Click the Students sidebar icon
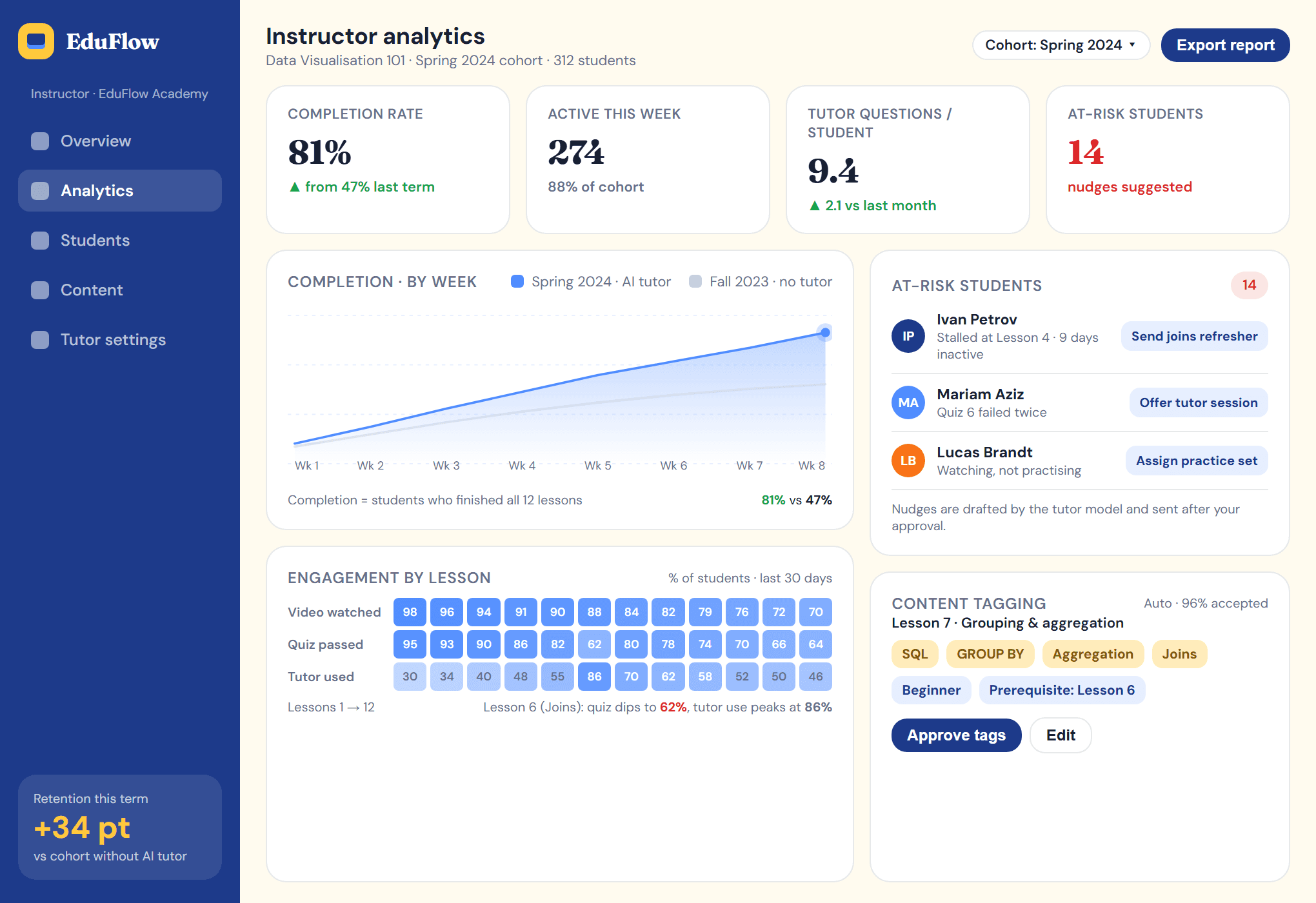The height and width of the screenshot is (903, 1316). [40, 241]
